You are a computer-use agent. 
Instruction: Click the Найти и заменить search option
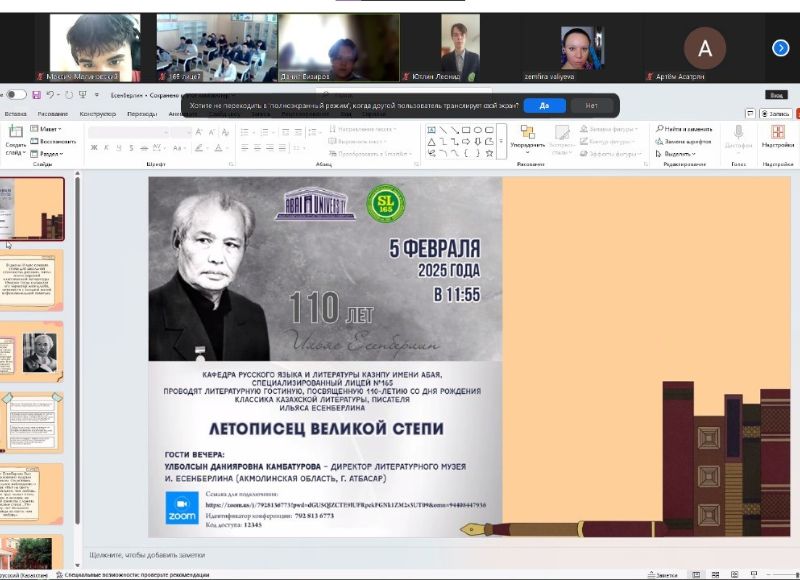(685, 129)
